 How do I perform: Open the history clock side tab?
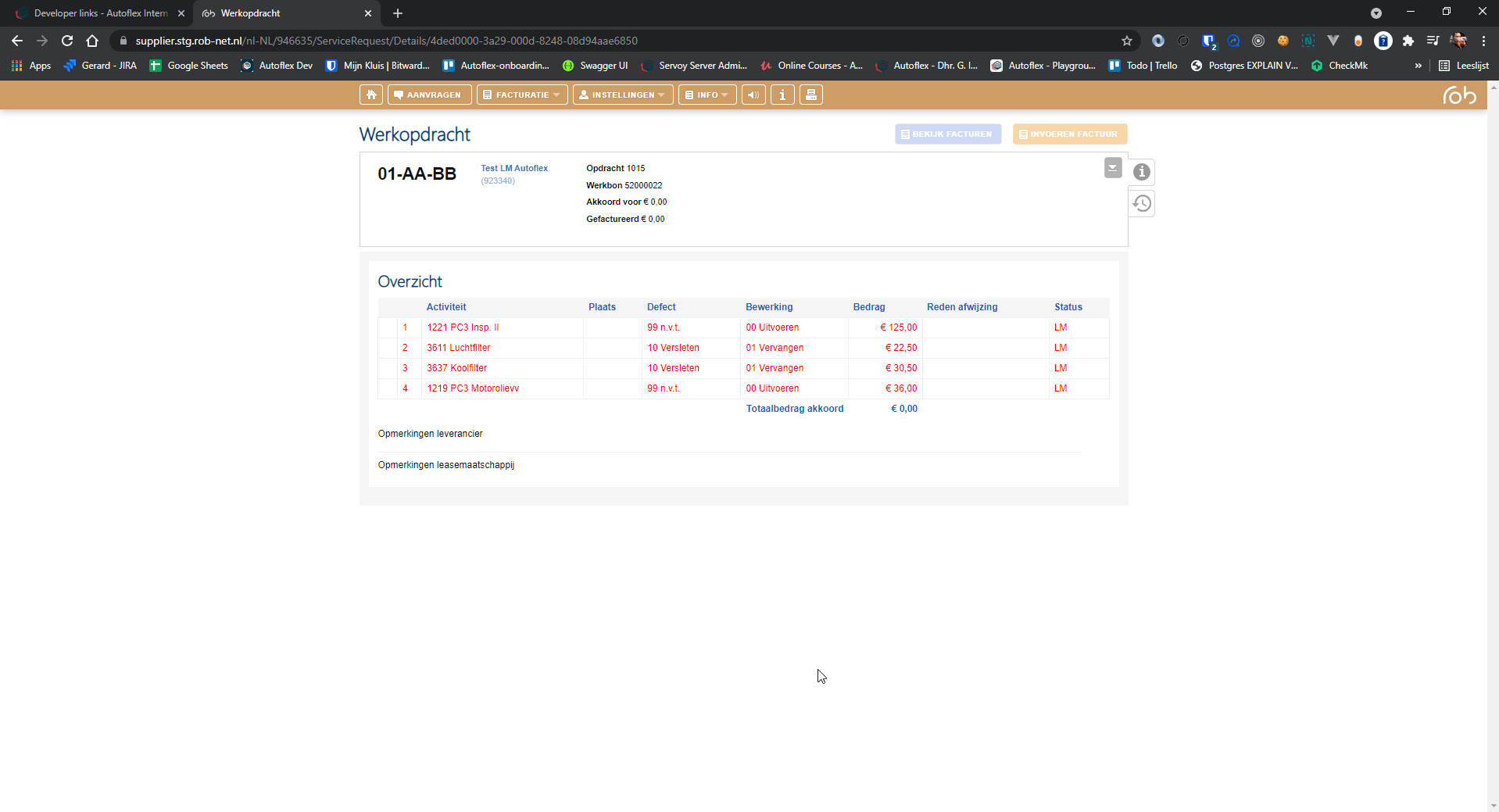pos(1142,204)
